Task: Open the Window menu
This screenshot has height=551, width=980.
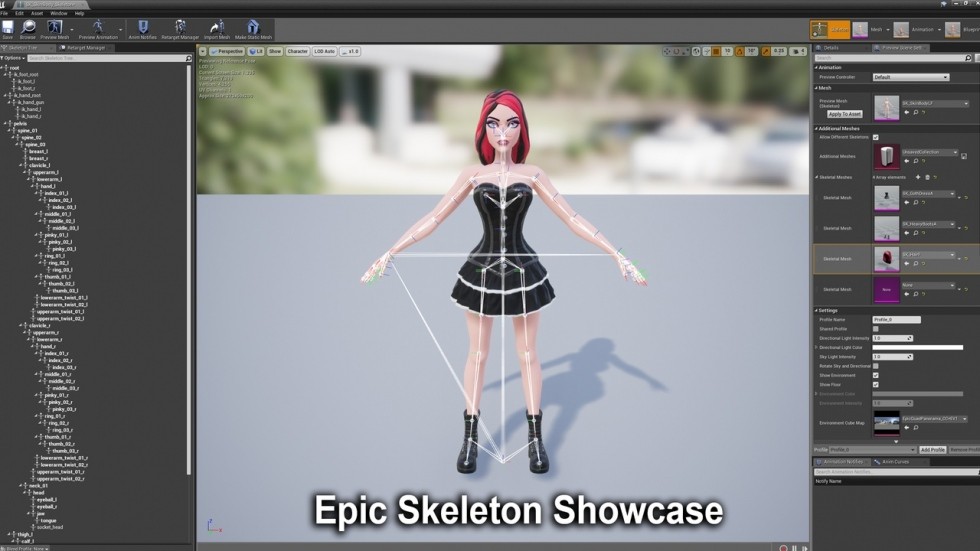Action: pos(59,13)
